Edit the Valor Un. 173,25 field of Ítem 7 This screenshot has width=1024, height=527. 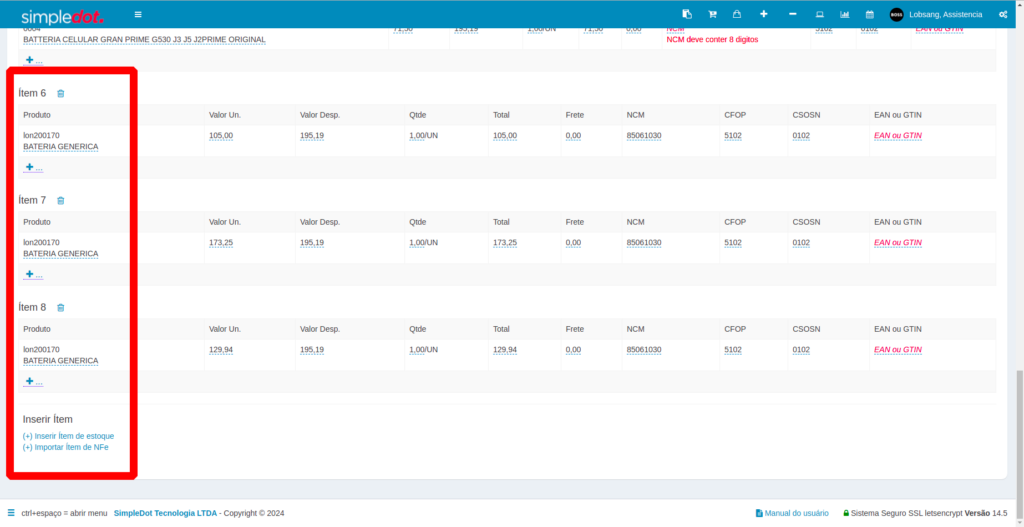pyautogui.click(x=221, y=242)
